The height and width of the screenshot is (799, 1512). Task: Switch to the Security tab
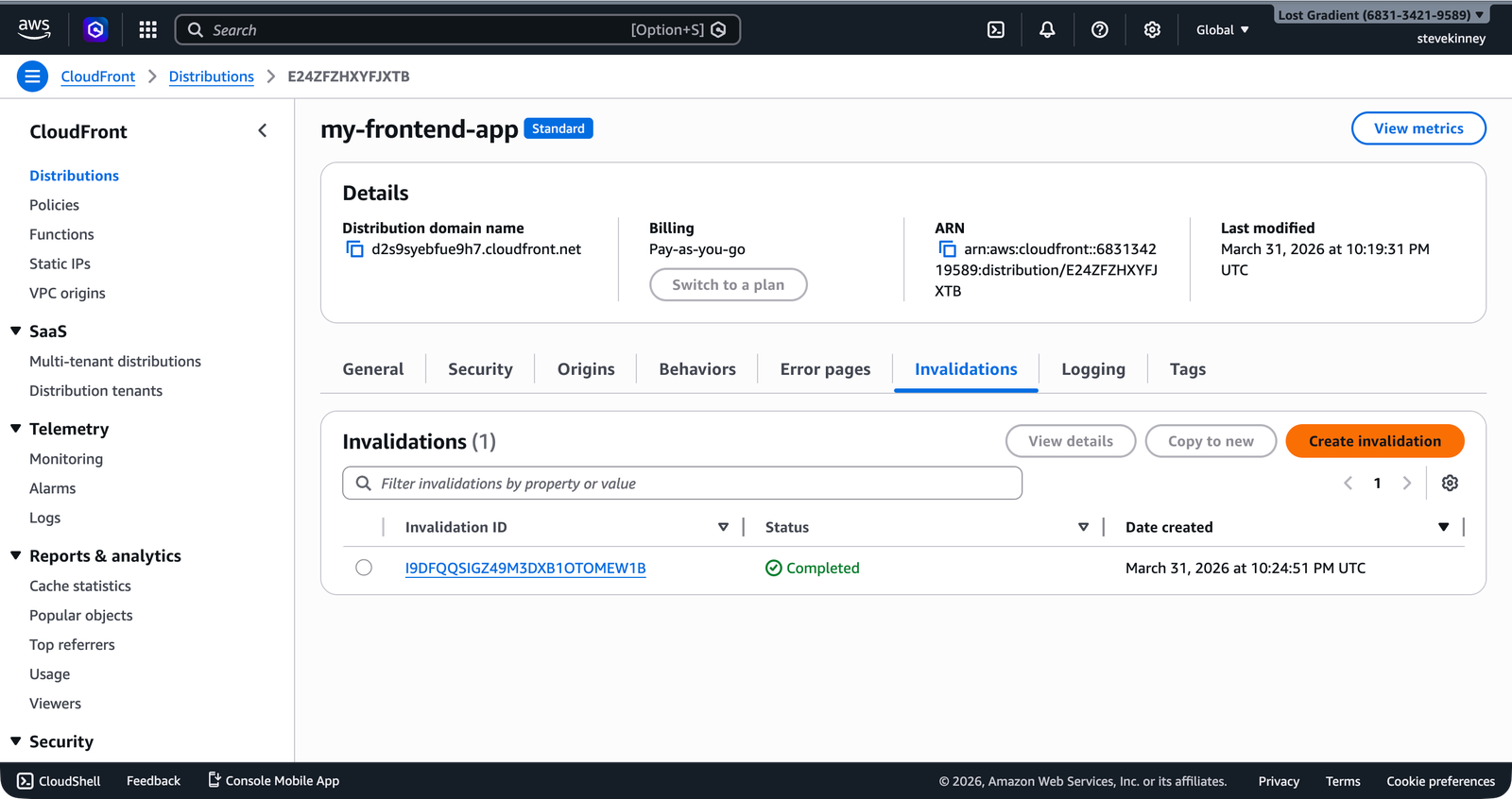click(x=480, y=369)
